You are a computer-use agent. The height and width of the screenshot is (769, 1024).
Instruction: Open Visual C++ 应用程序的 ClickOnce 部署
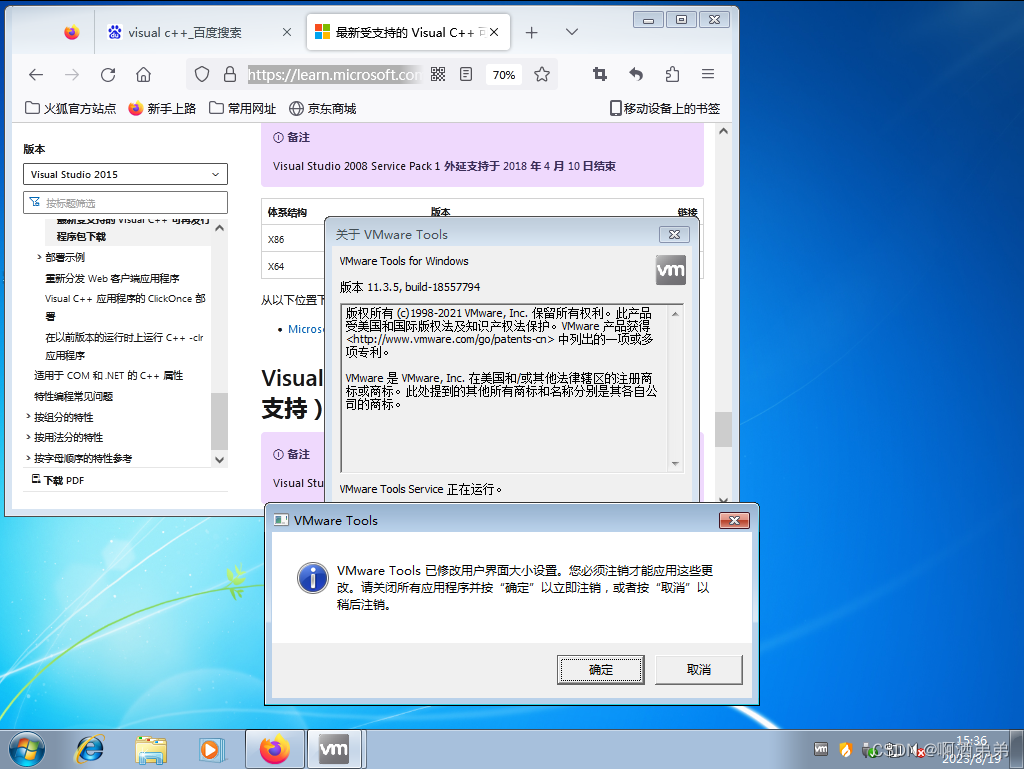coord(125,307)
